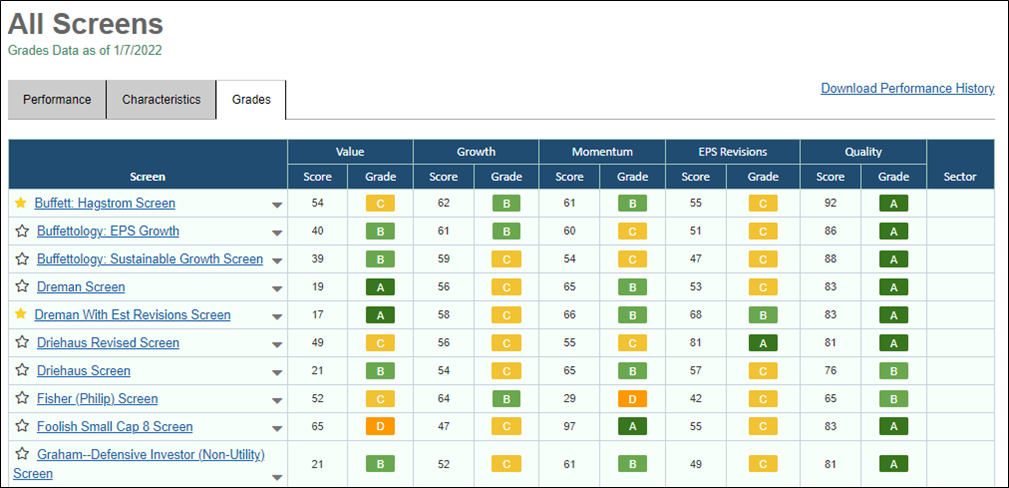Screen dimensions: 1009x488
Task: Favorite the Driehaus Screen with star icon
Action: (x=23, y=370)
